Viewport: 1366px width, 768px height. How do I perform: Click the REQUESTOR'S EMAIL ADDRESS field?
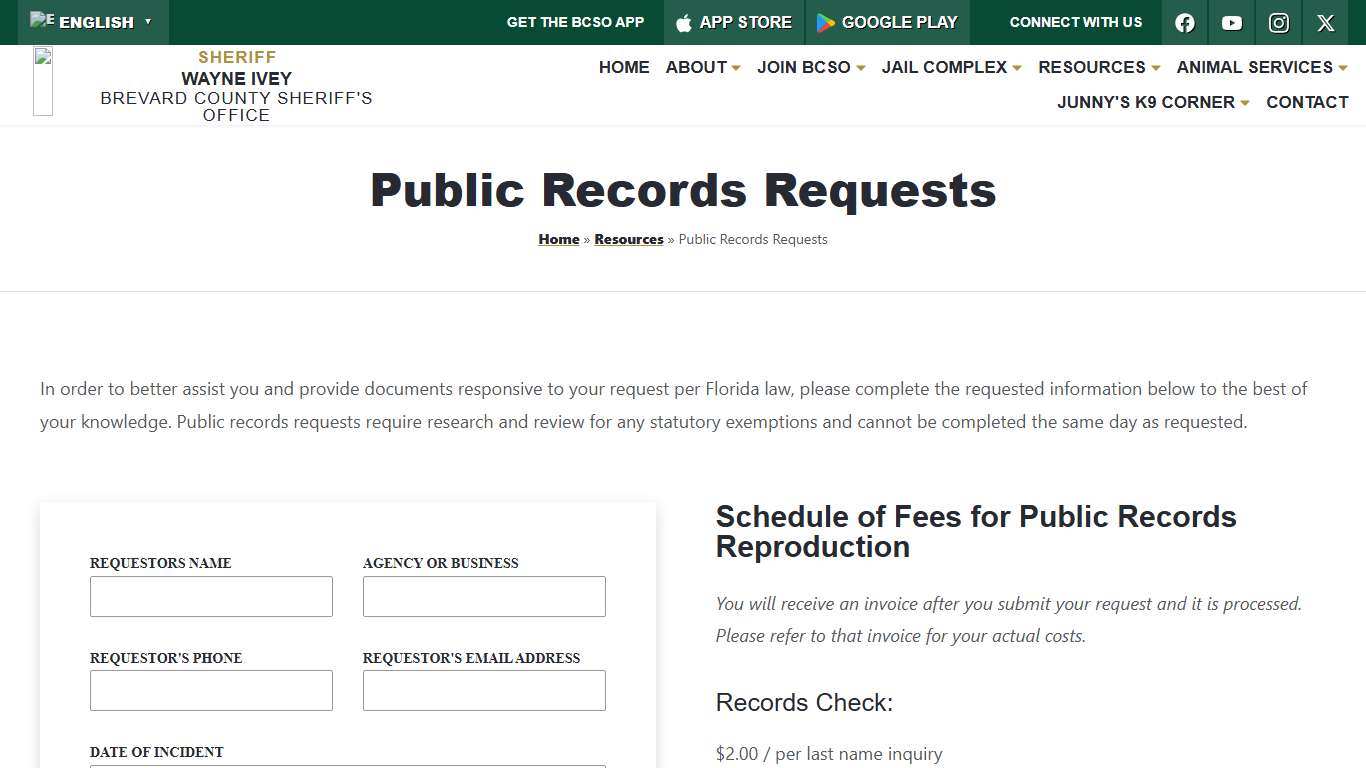484,690
